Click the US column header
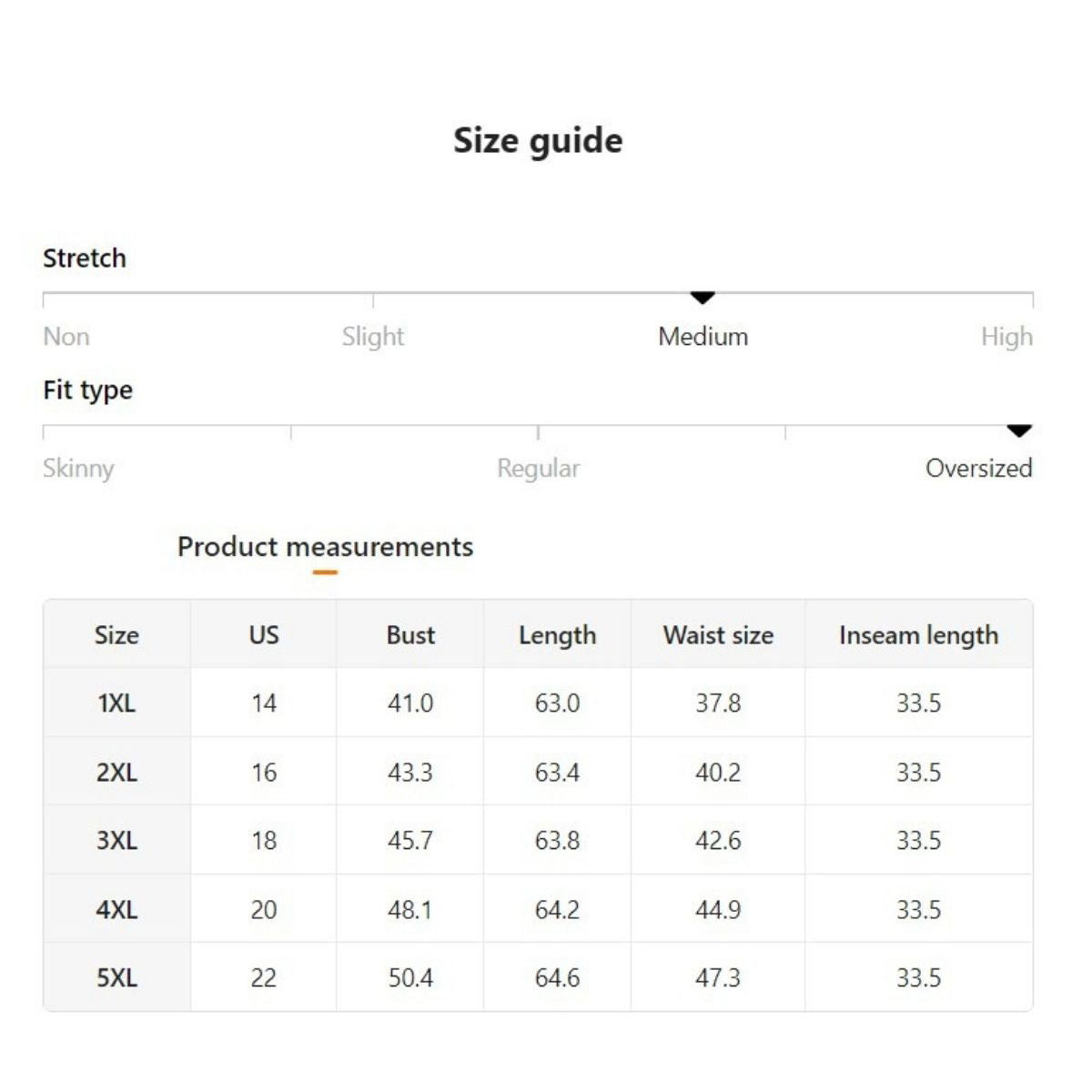 pos(264,635)
